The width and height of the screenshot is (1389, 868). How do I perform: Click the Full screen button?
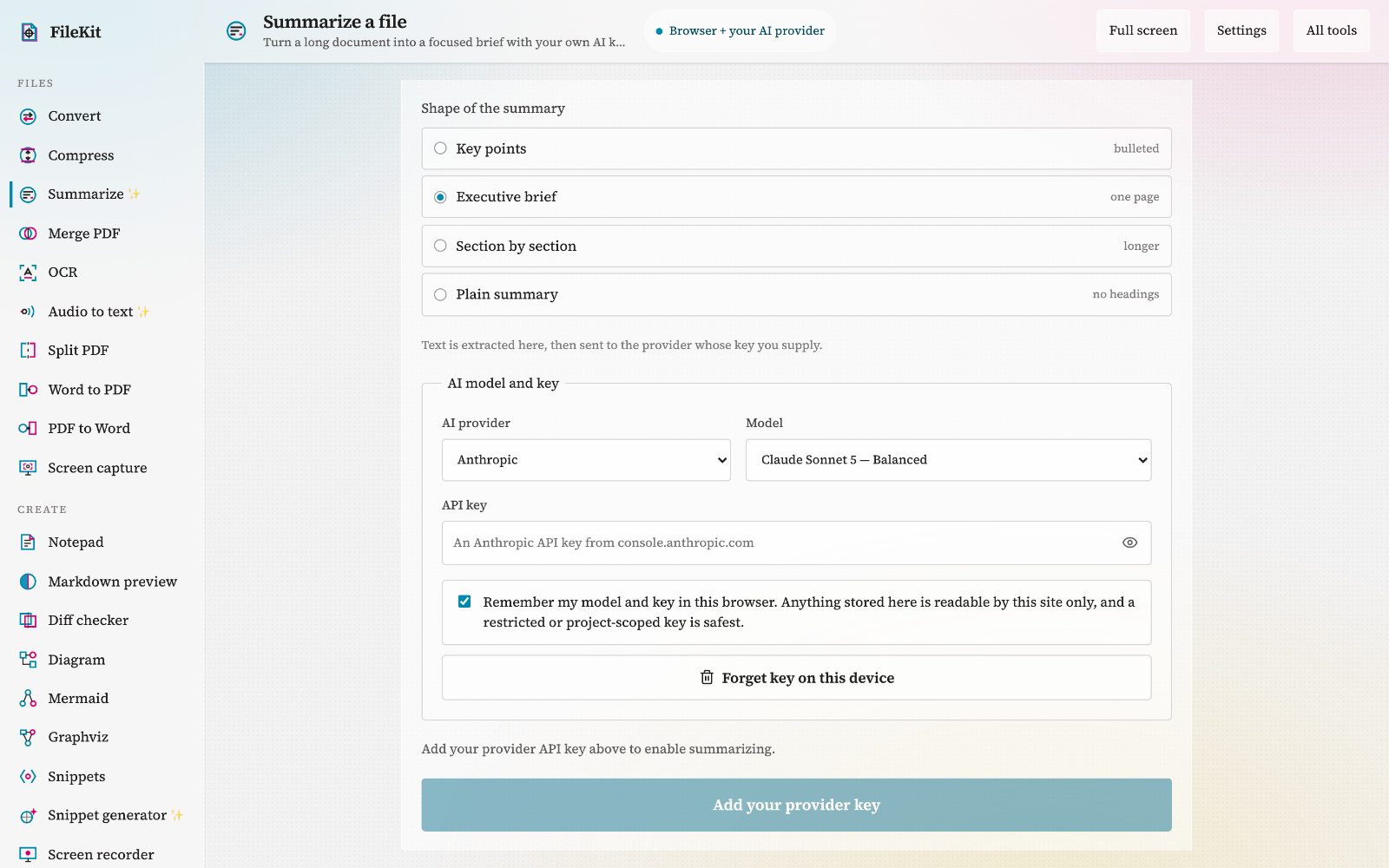(x=1143, y=30)
